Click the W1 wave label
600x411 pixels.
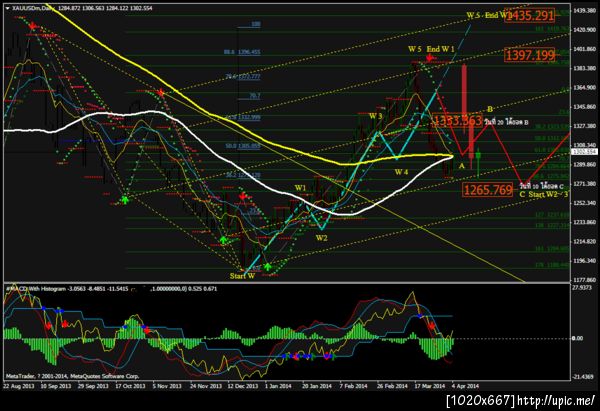point(300,188)
